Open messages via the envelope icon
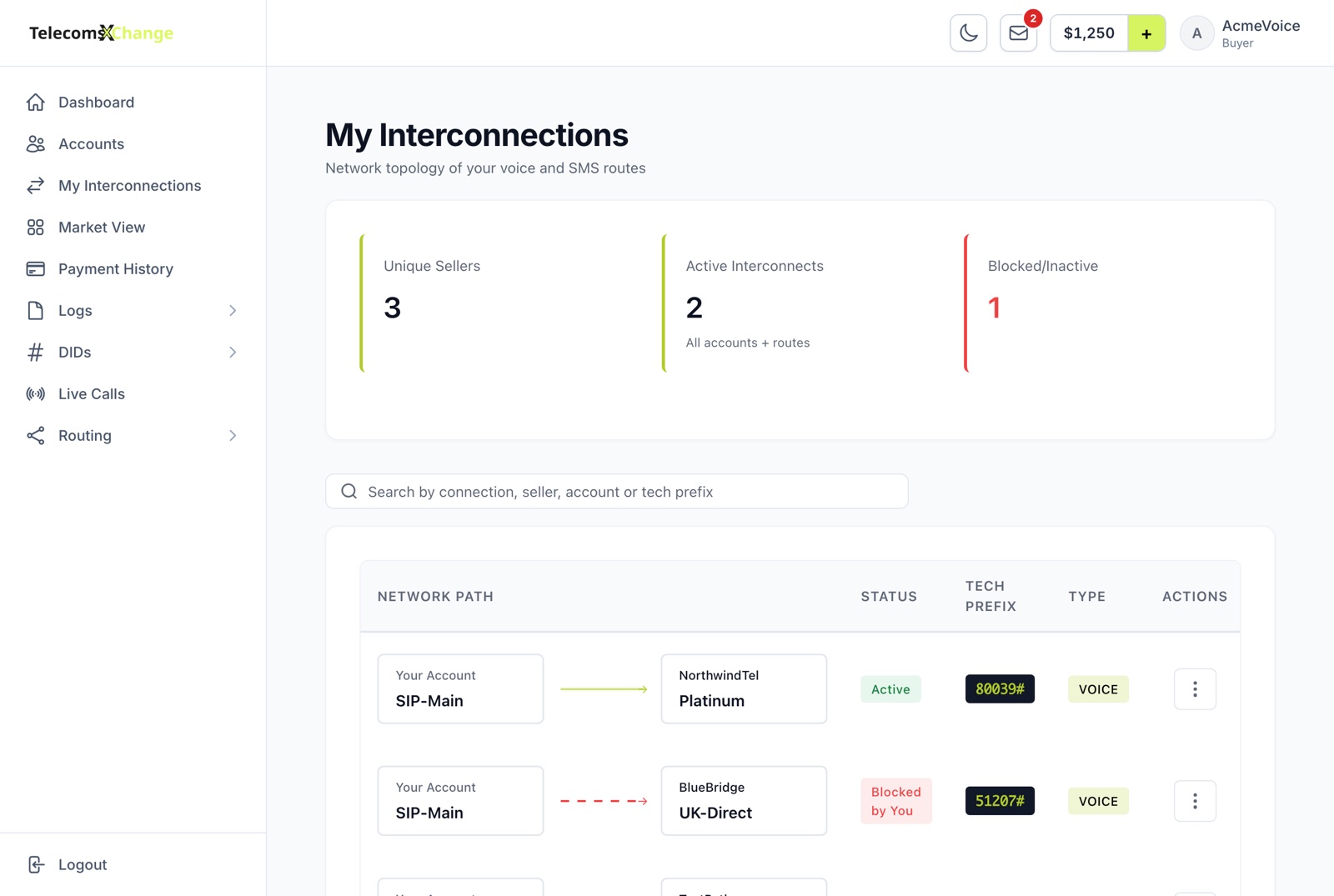Screen dimensions: 1334x896 click(x=1018, y=33)
